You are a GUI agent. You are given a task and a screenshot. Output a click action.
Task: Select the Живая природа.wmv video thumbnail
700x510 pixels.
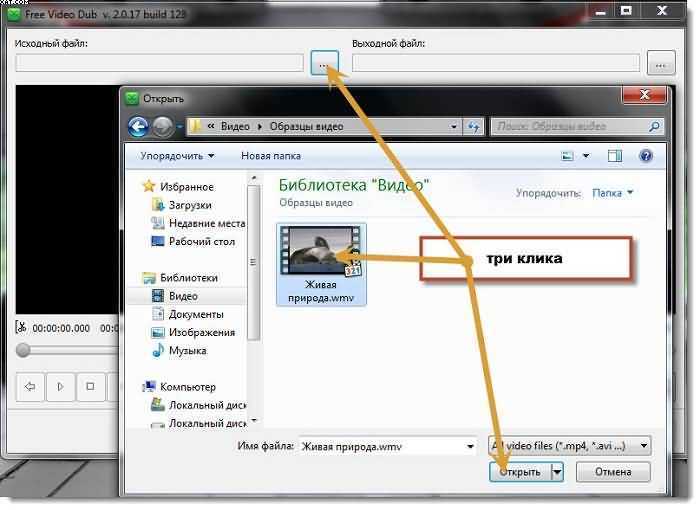coord(321,264)
